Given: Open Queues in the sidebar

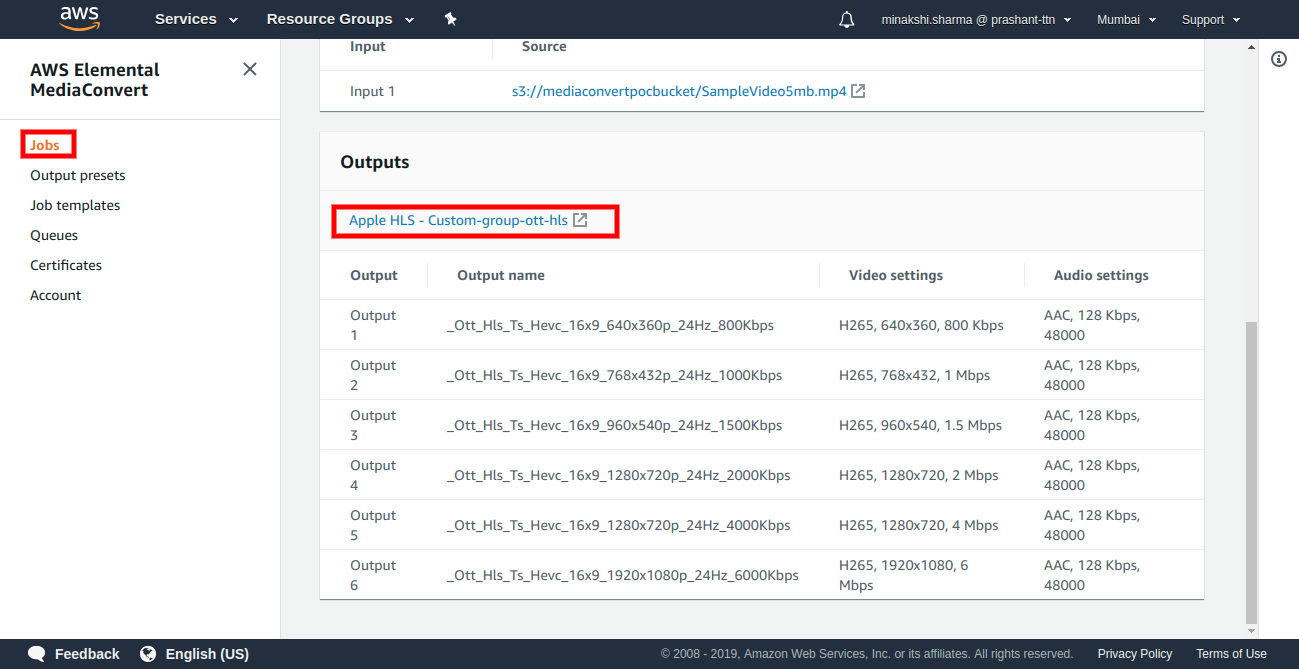Looking at the screenshot, I should point(54,235).
